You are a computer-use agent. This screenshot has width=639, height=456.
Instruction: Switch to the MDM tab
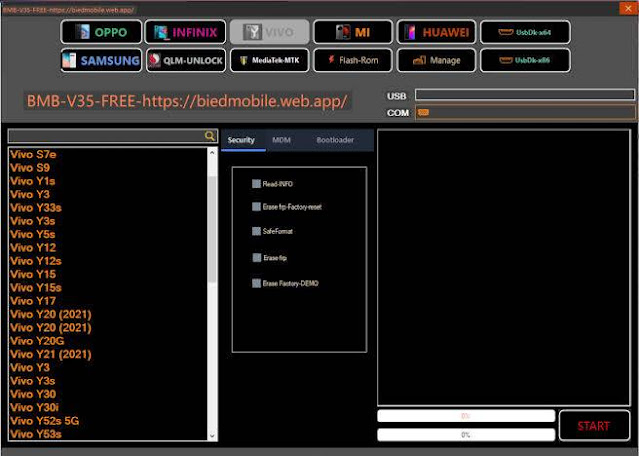tap(281, 140)
